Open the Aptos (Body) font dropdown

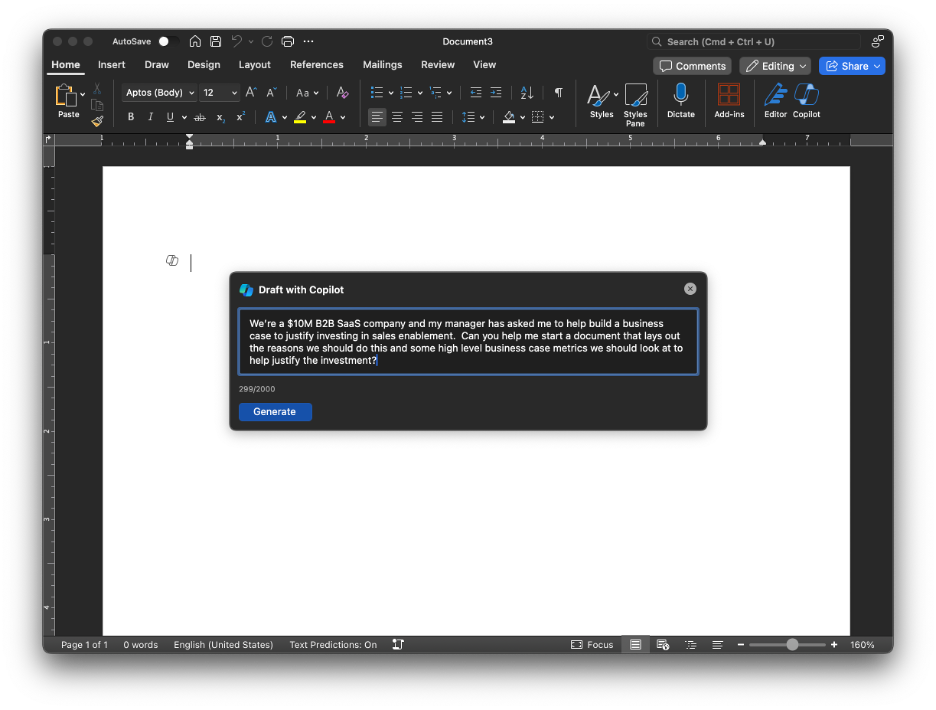(159, 93)
